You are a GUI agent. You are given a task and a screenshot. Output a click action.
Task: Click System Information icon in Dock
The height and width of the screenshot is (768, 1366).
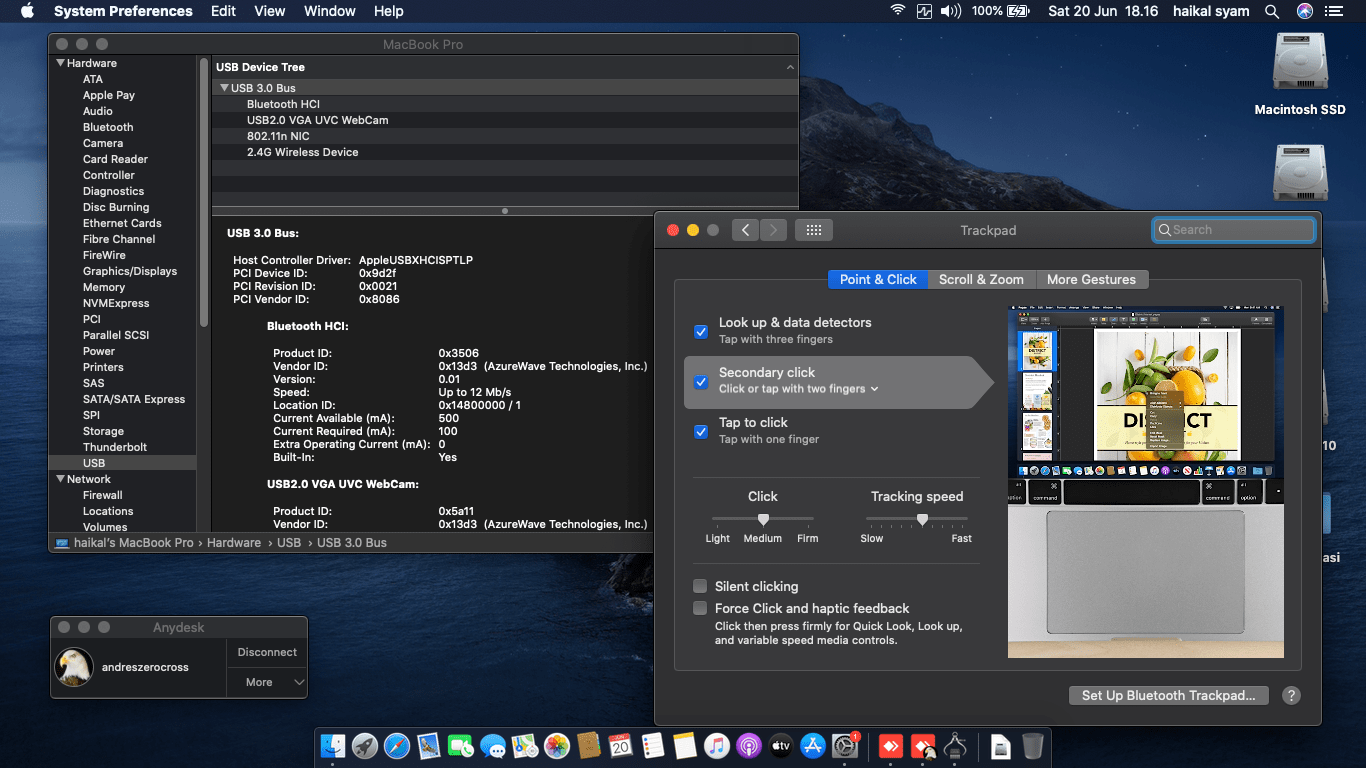click(x=956, y=745)
